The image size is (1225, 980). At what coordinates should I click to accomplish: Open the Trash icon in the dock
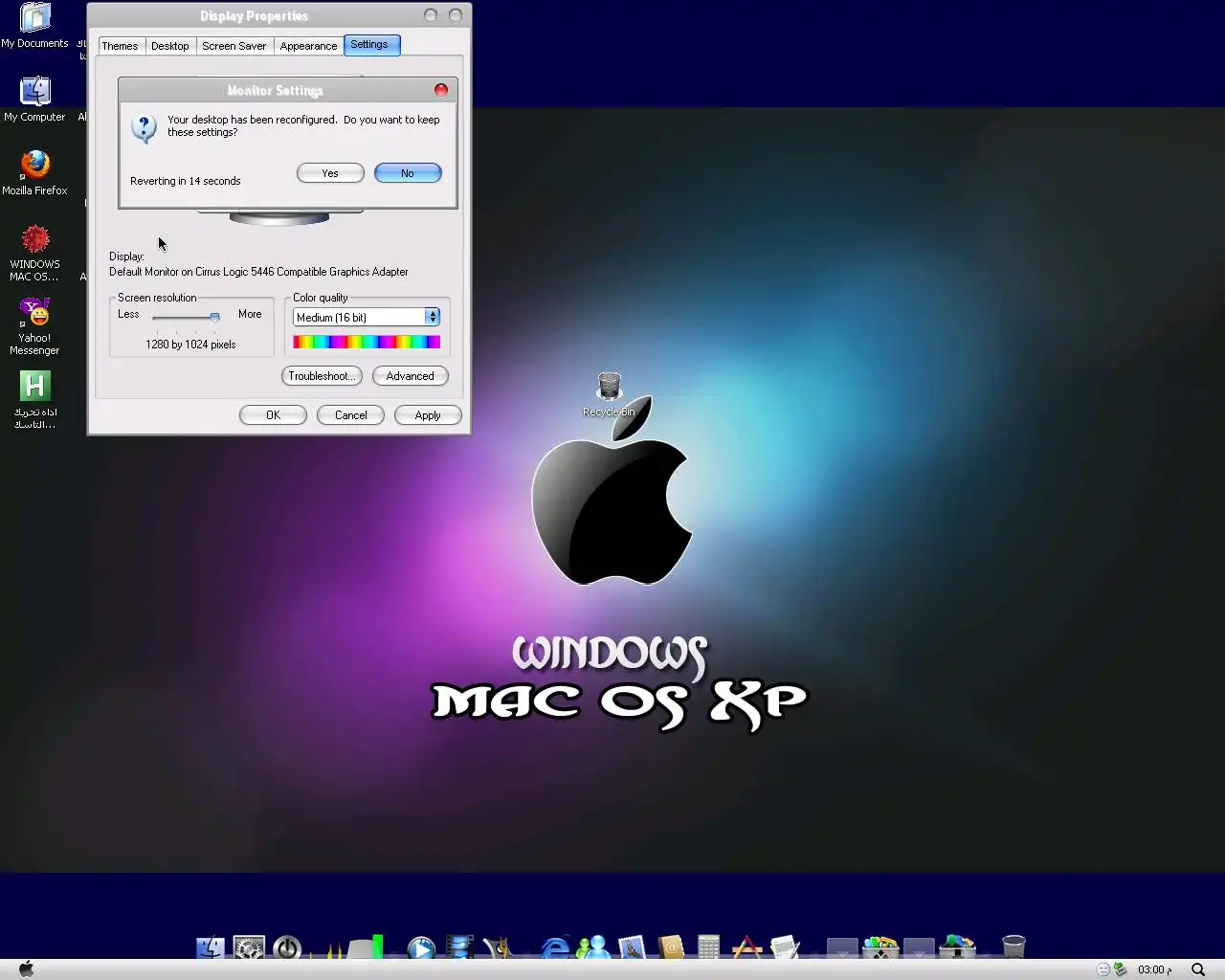1013,947
